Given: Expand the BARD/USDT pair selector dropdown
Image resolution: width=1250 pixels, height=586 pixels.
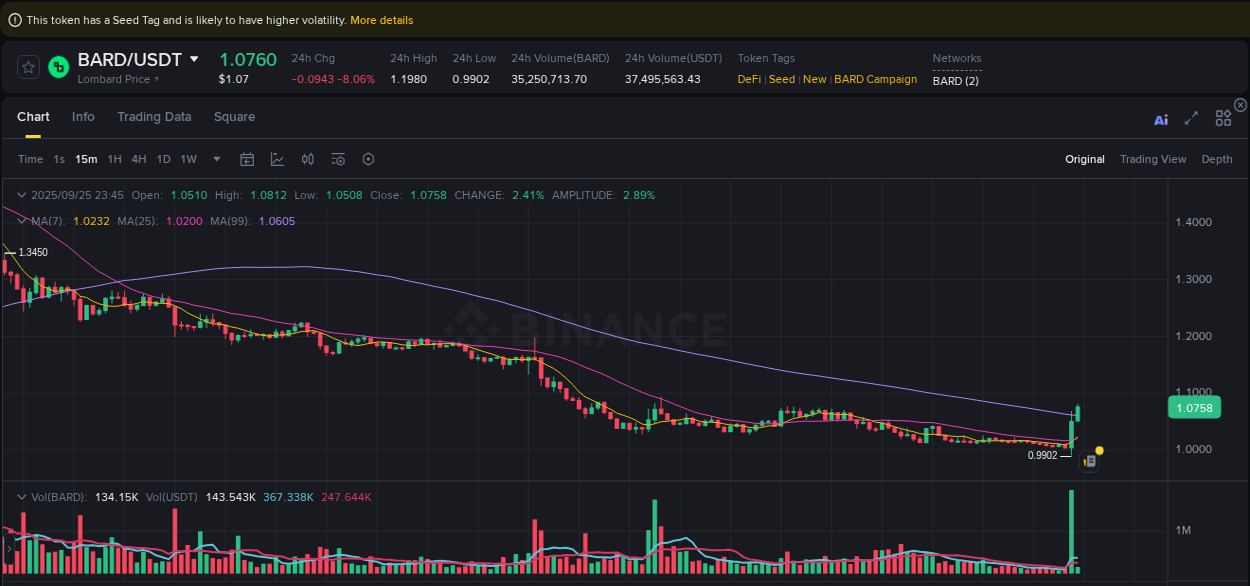Looking at the screenshot, I should pyautogui.click(x=196, y=59).
